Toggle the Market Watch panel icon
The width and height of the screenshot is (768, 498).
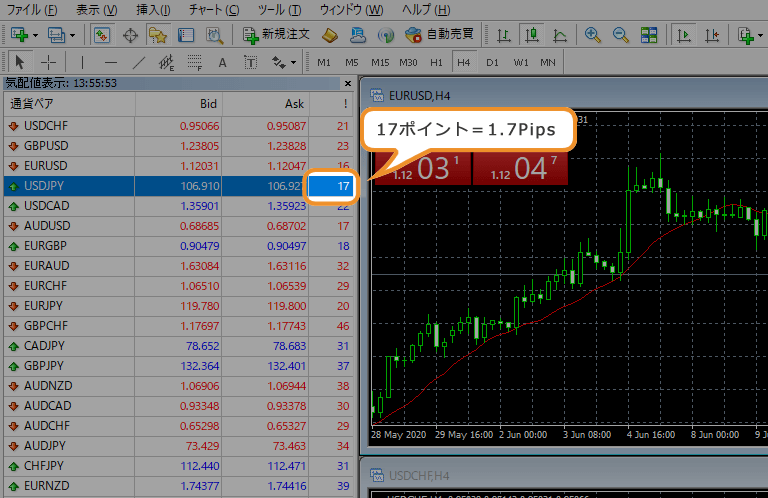pos(102,35)
